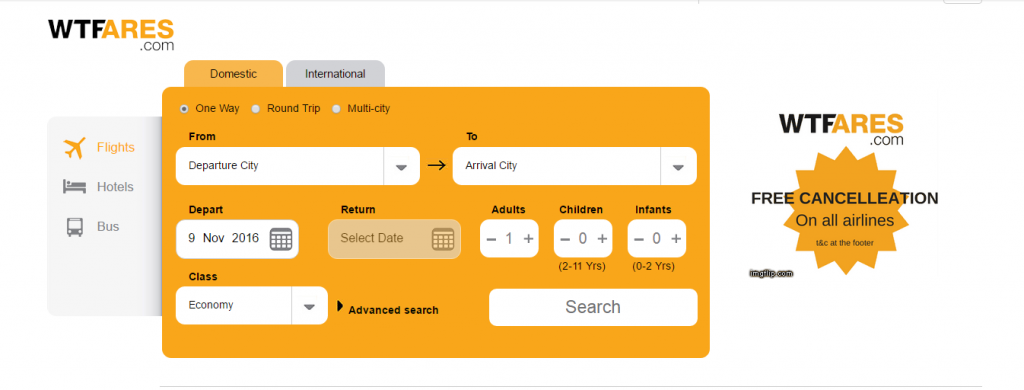Image resolution: width=1024 pixels, height=390 pixels.
Task: Click the WTFares.com logo at top left
Action: [x=111, y=35]
